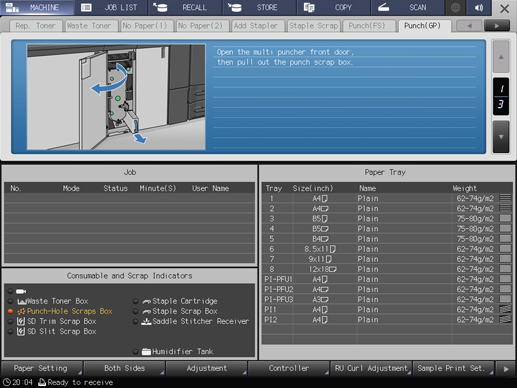Open the STORE screen

coord(259,8)
